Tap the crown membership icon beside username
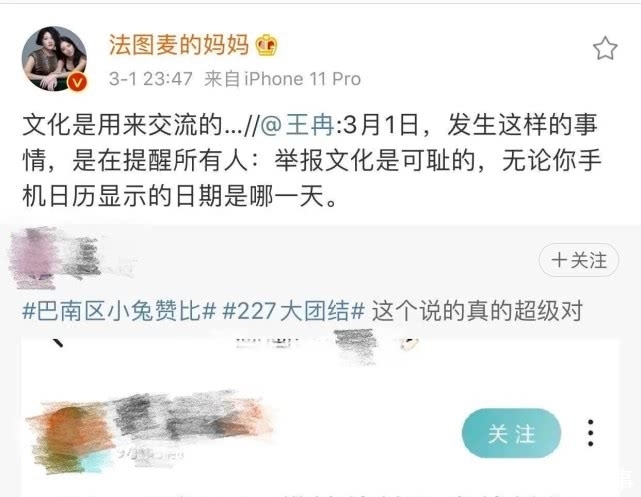Viewport: 641px width, 497px height. coord(267,45)
